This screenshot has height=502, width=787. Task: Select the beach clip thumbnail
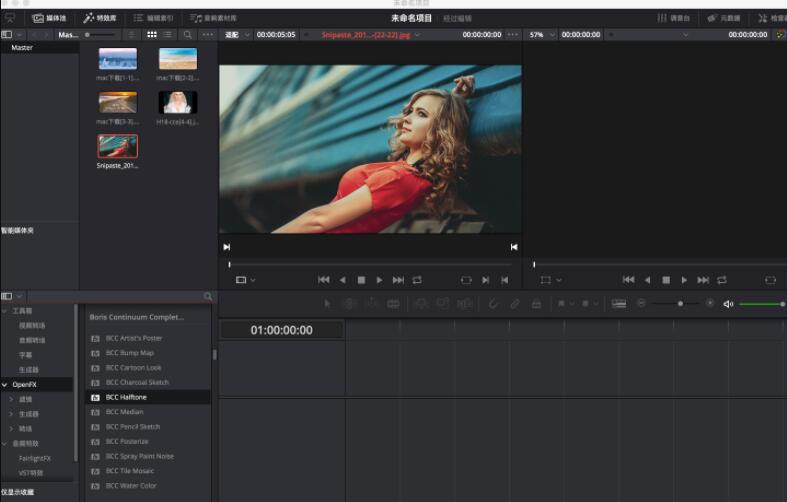coord(178,59)
